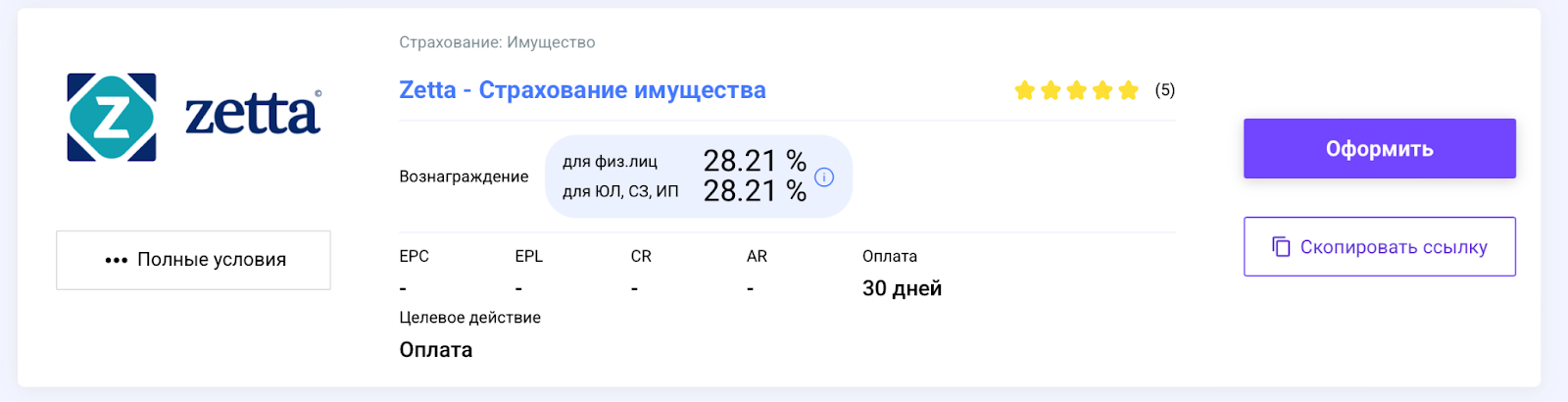
Task: Open Zetta - Страхование имущества link
Action: click(582, 90)
